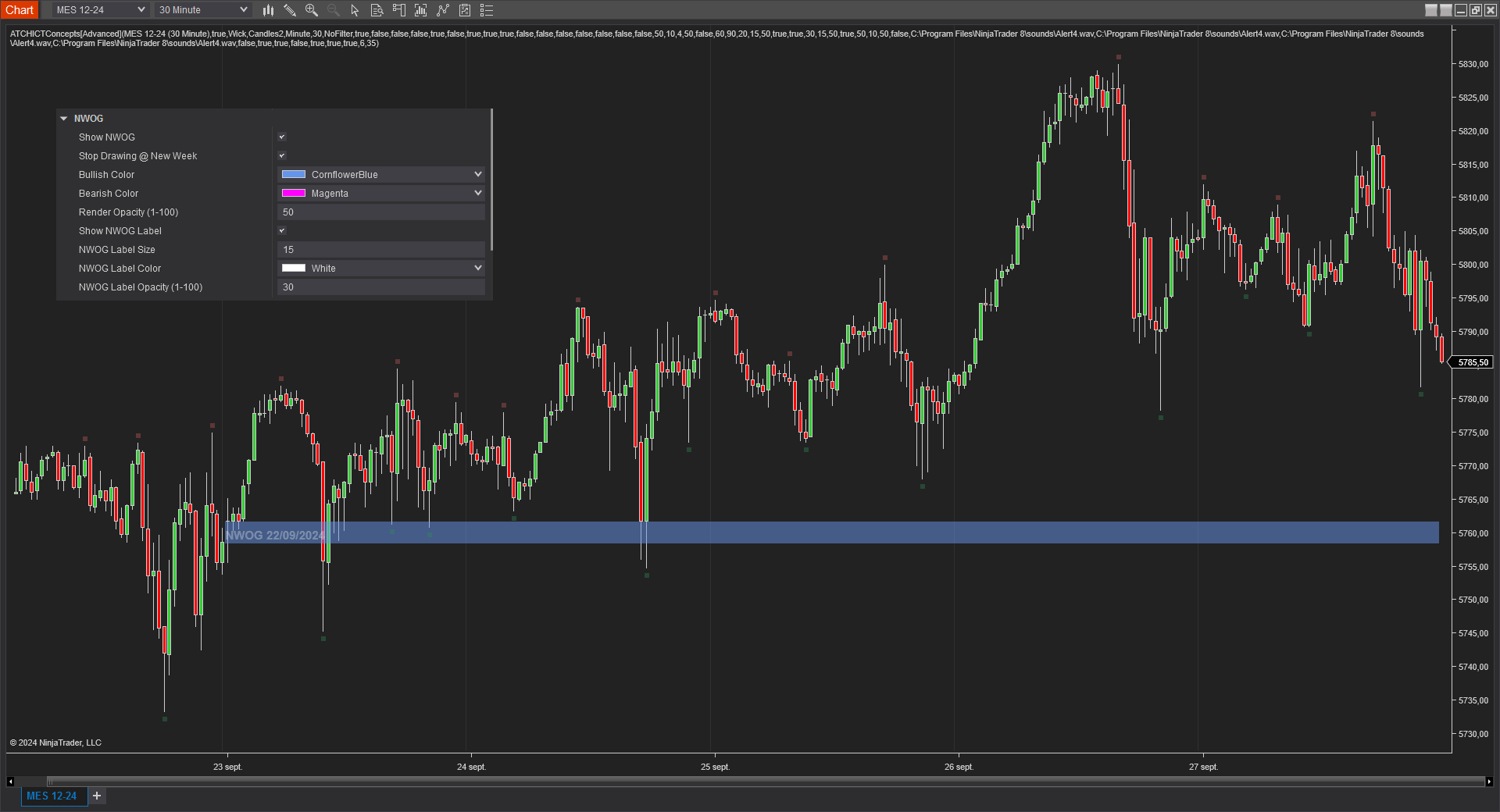
Task: Click the 24 sept. date label
Action: (472, 767)
